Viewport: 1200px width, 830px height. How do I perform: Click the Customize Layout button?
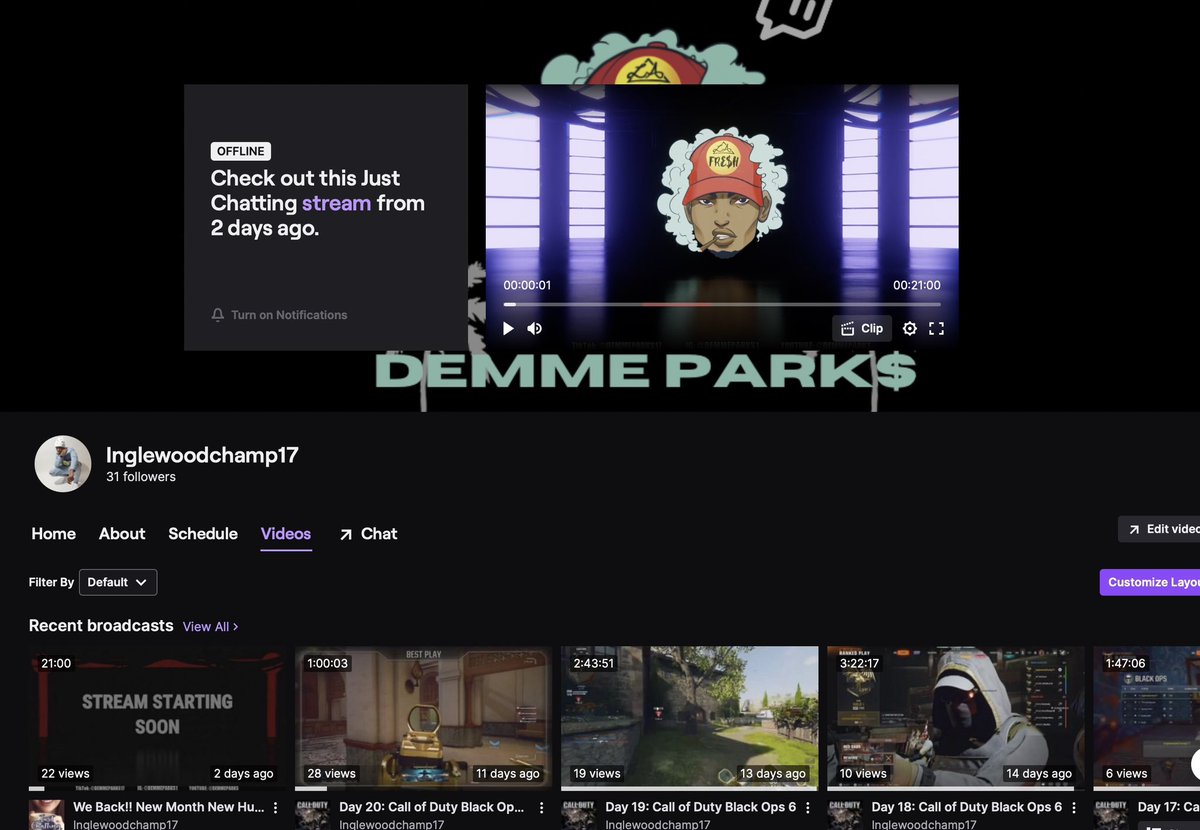tap(1150, 582)
